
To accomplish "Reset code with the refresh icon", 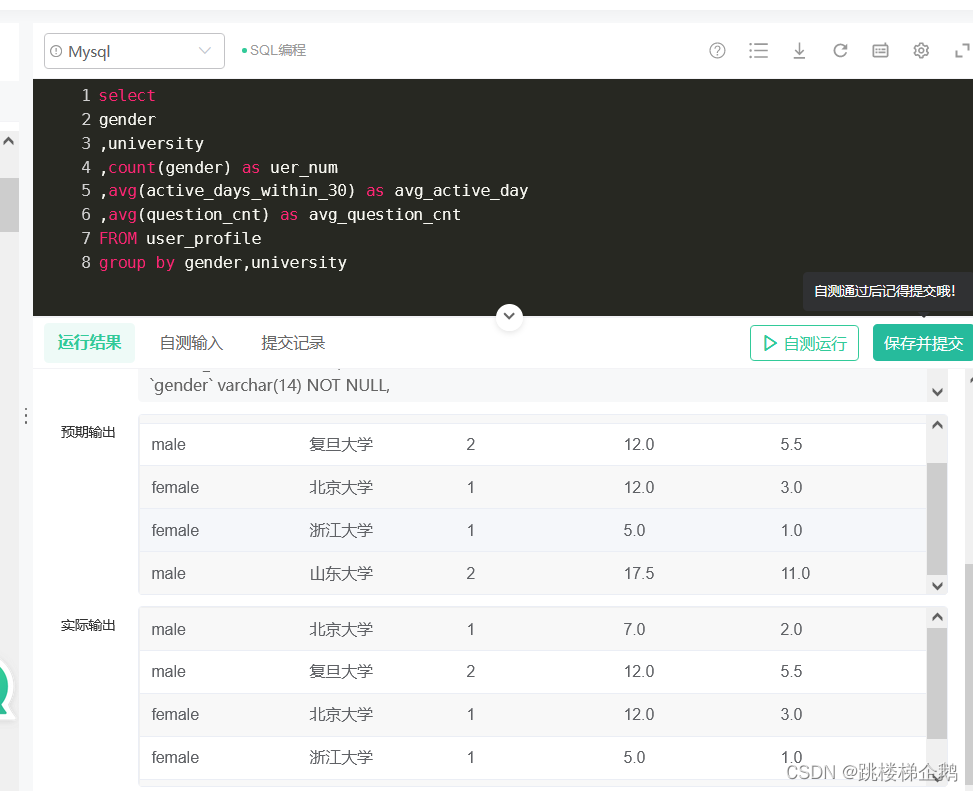I will 840,51.
